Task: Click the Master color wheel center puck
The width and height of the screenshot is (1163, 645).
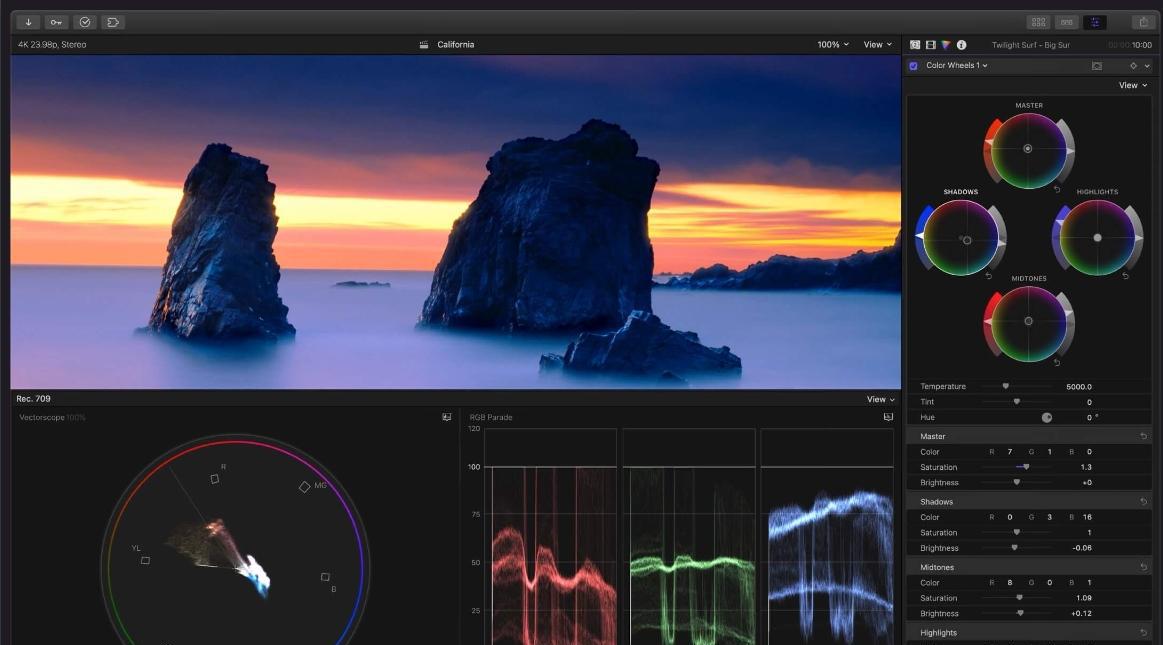Action: pos(1027,148)
